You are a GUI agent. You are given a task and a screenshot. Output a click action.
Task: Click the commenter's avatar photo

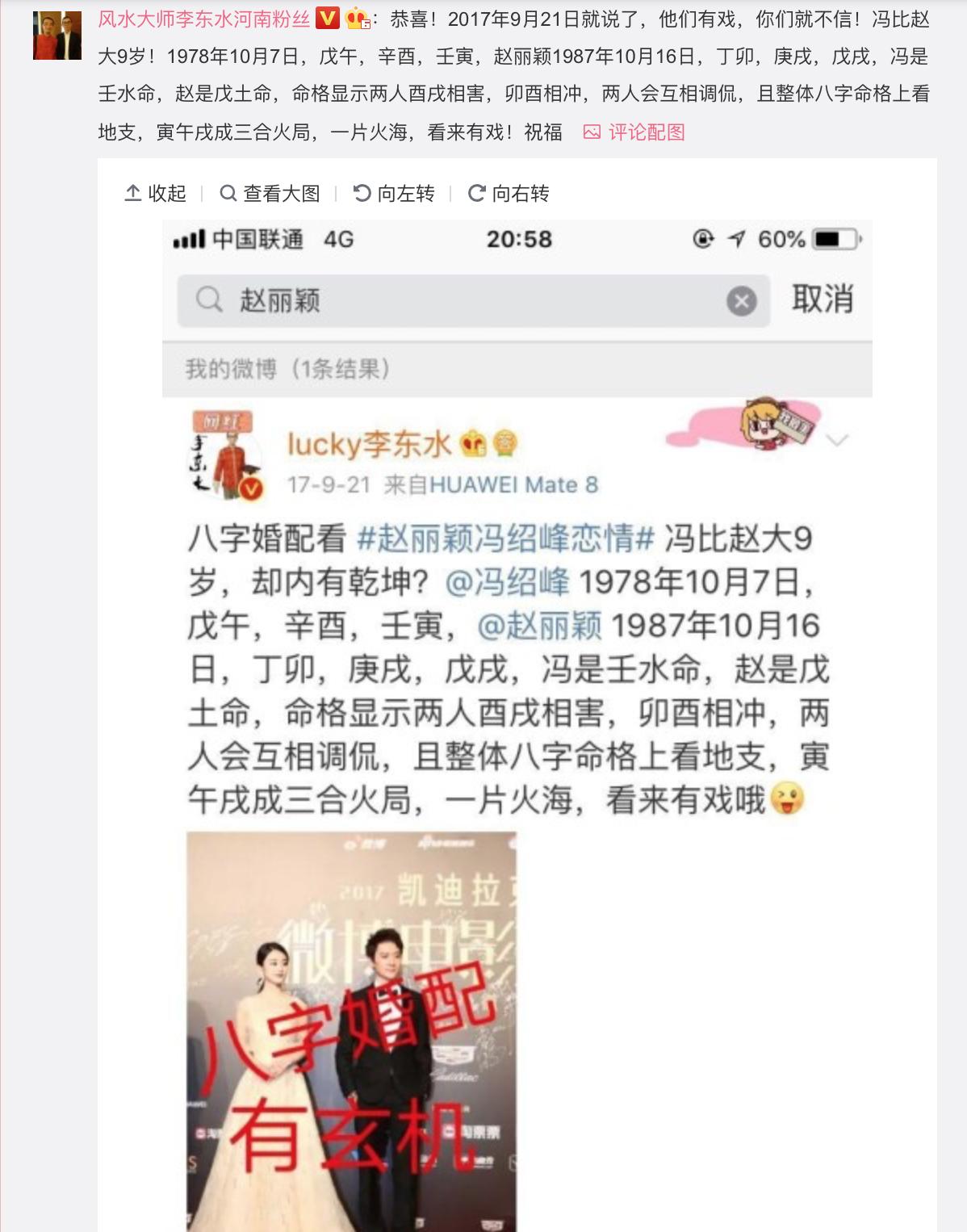(x=57, y=36)
